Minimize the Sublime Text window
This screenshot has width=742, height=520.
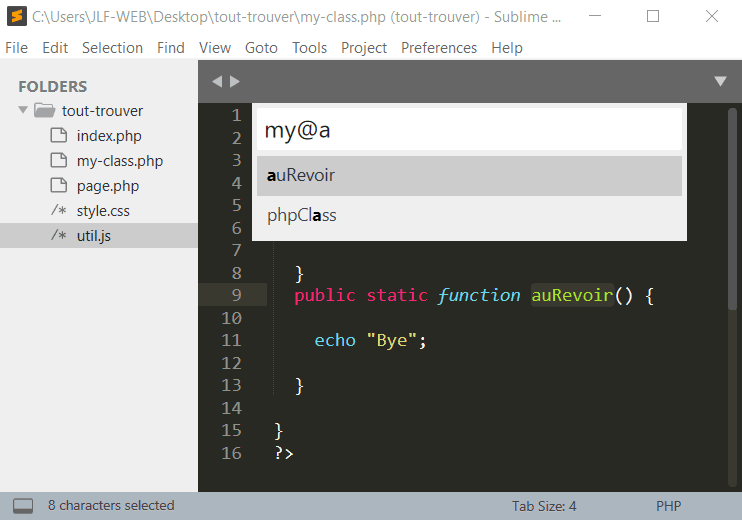click(x=595, y=16)
